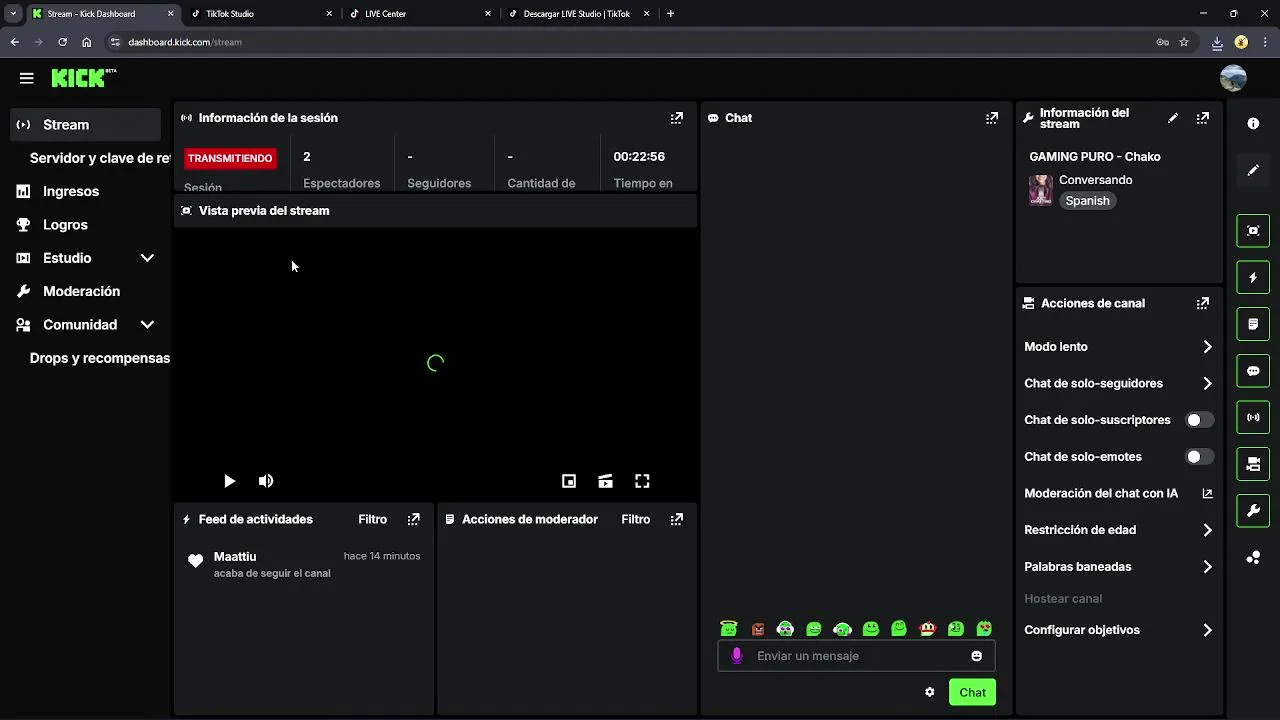Enable picture-in-picture for stream preview
Viewport: 1280px width, 720px height.
pyautogui.click(x=569, y=481)
